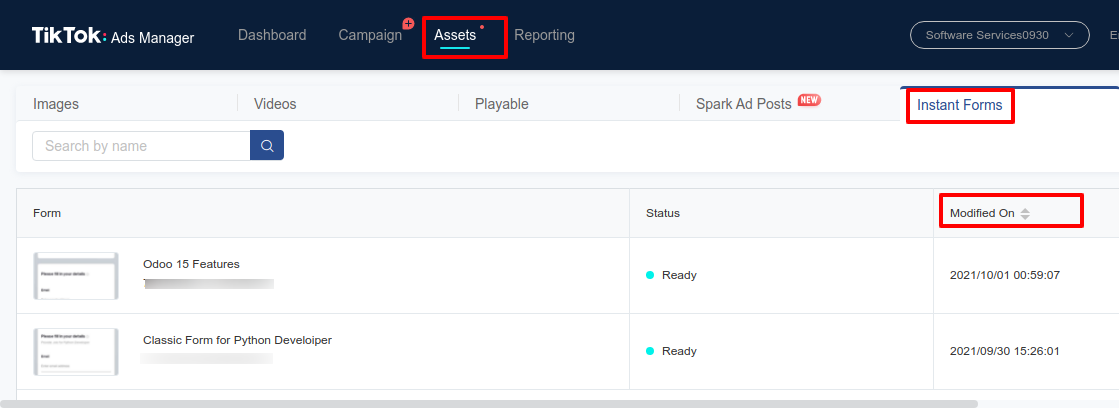The image size is (1119, 408).
Task: Click the TikTok Ads Manager logo
Action: (113, 36)
